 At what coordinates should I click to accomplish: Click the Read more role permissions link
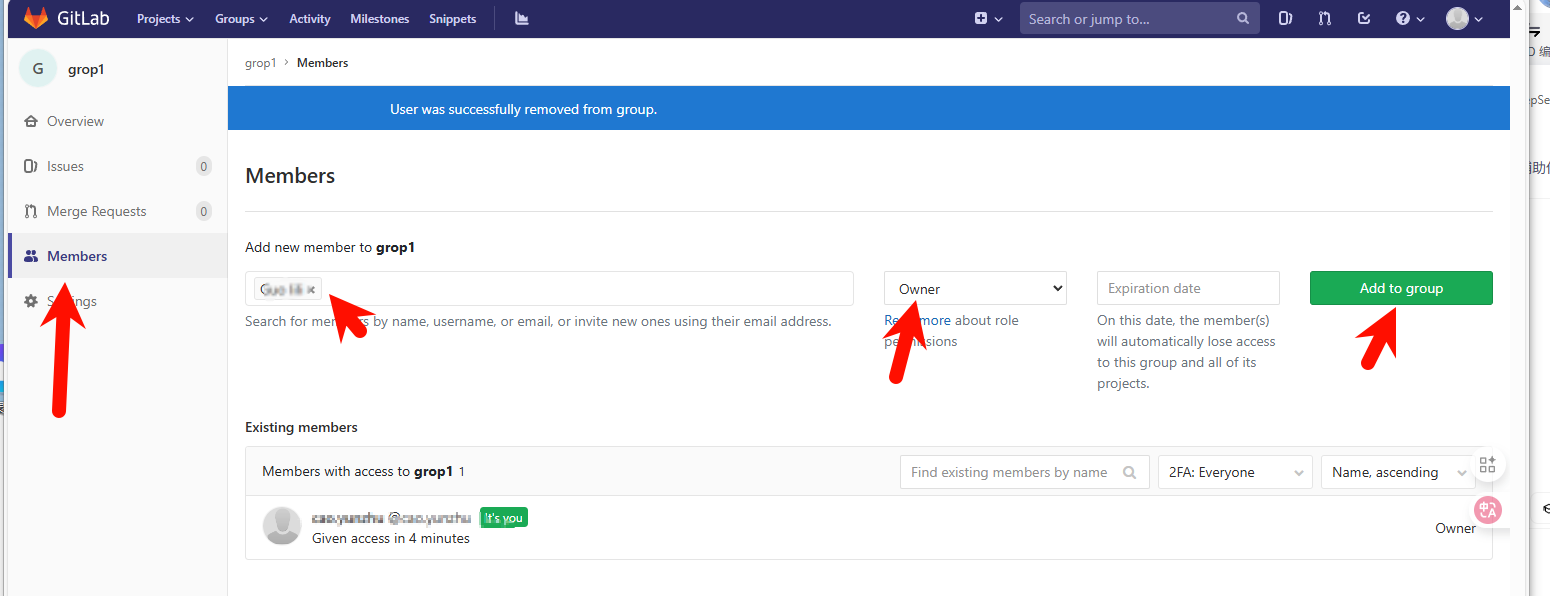[x=917, y=320]
